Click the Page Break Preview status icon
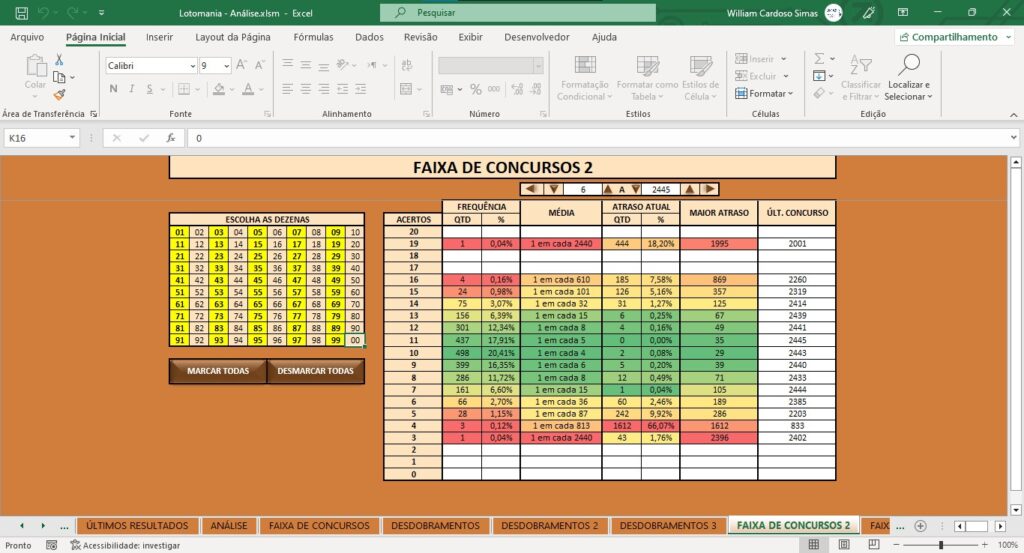The width and height of the screenshot is (1024, 553). pyautogui.click(x=874, y=545)
